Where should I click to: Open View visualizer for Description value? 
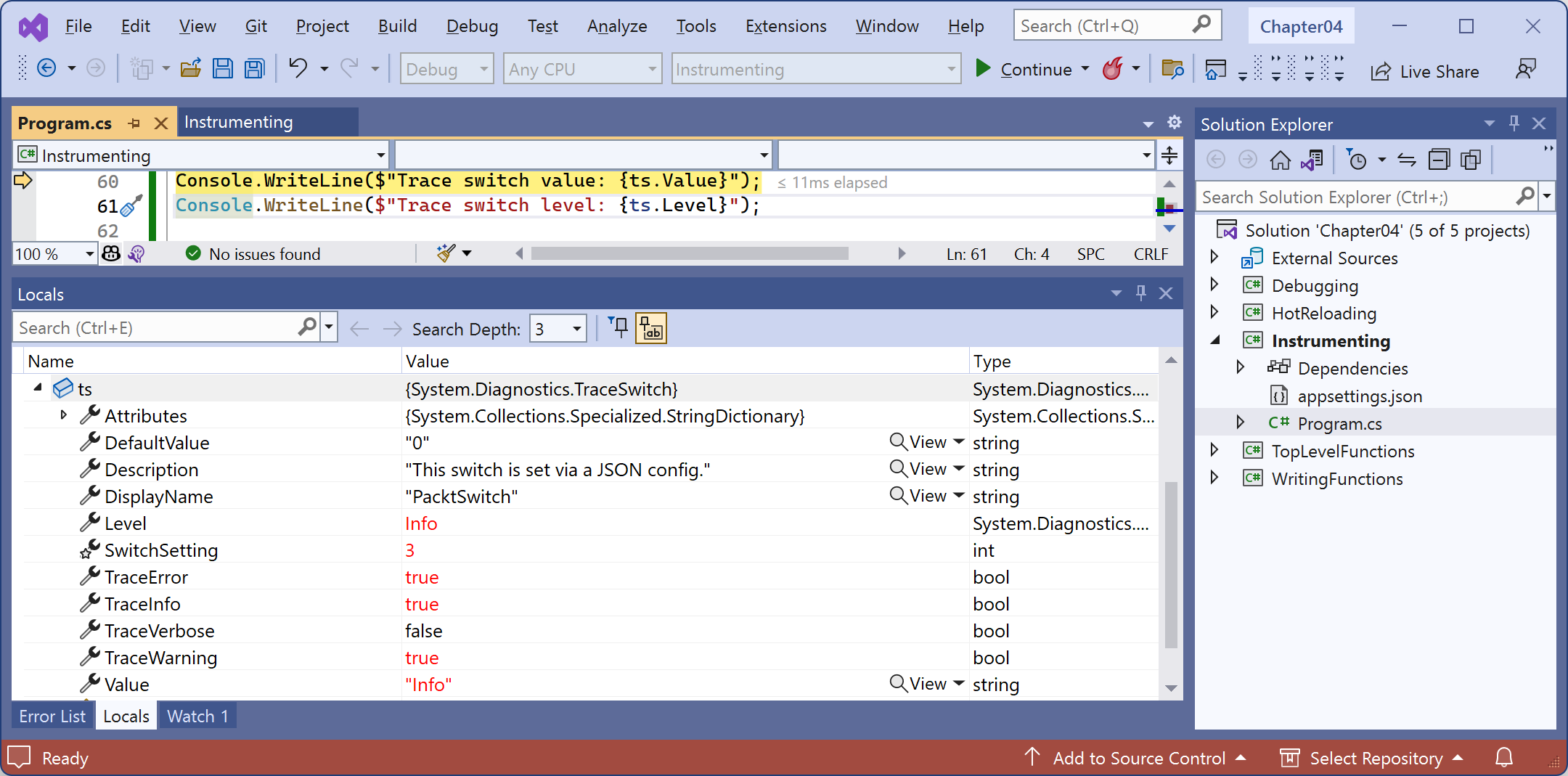(918, 469)
